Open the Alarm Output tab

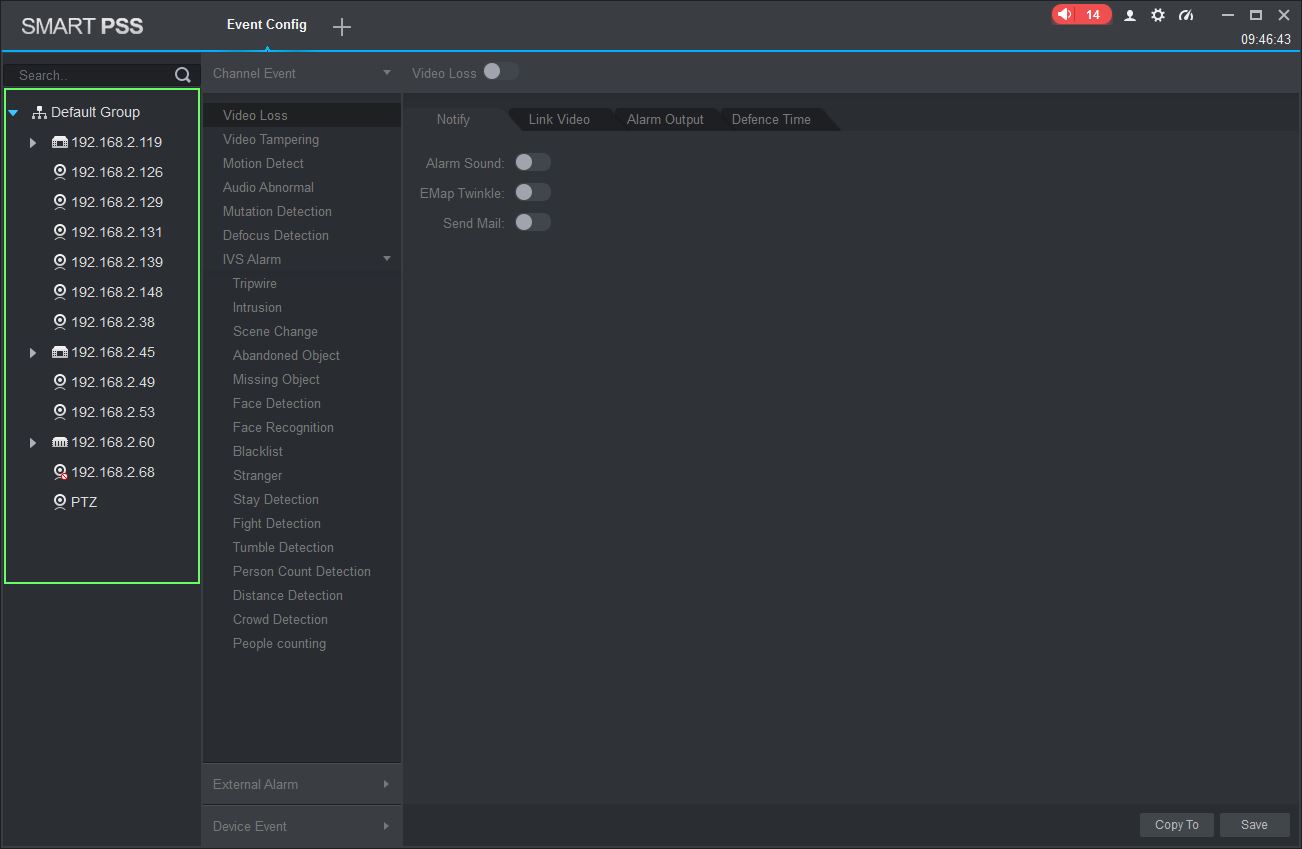click(665, 119)
